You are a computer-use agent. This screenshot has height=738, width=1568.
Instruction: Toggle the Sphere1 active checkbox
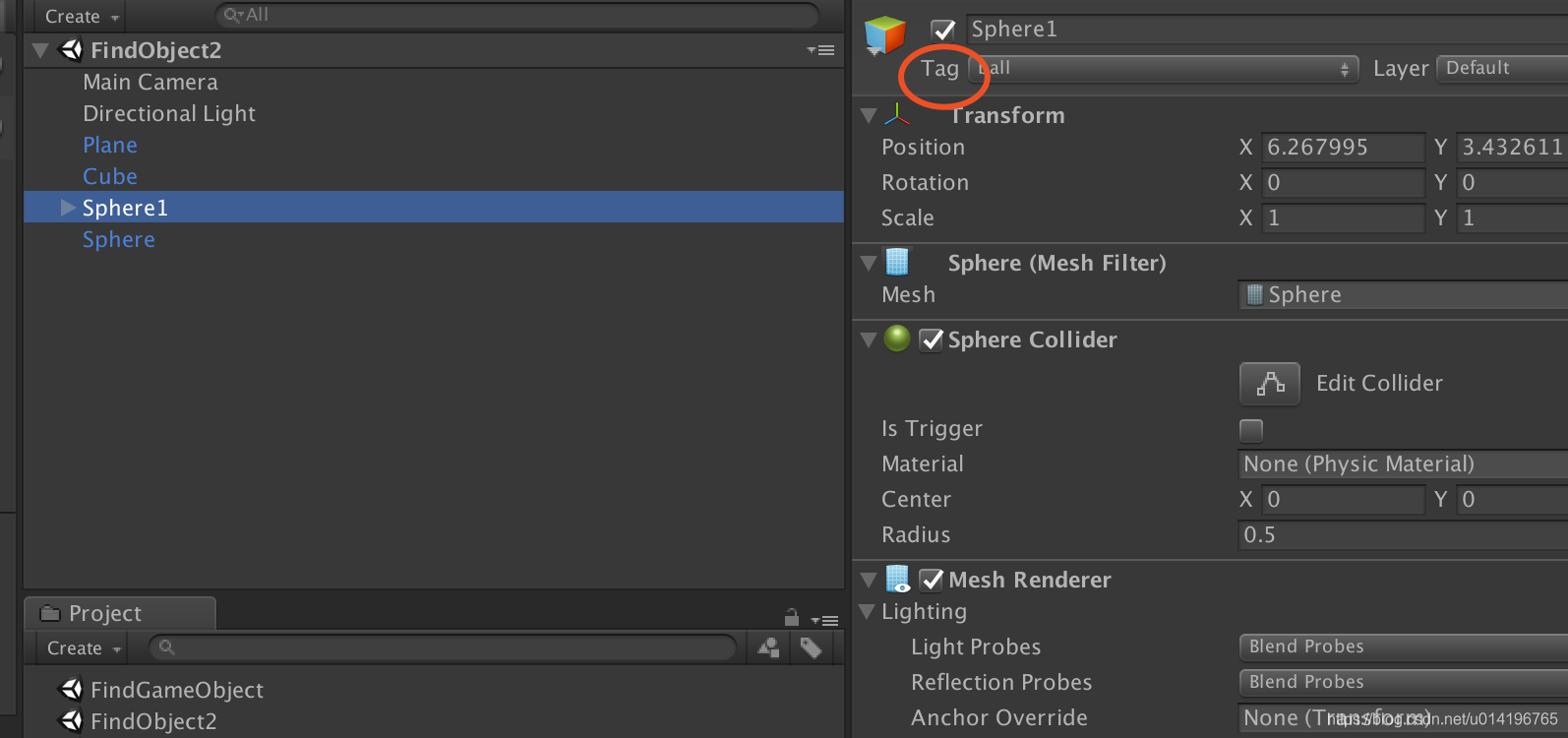[943, 30]
